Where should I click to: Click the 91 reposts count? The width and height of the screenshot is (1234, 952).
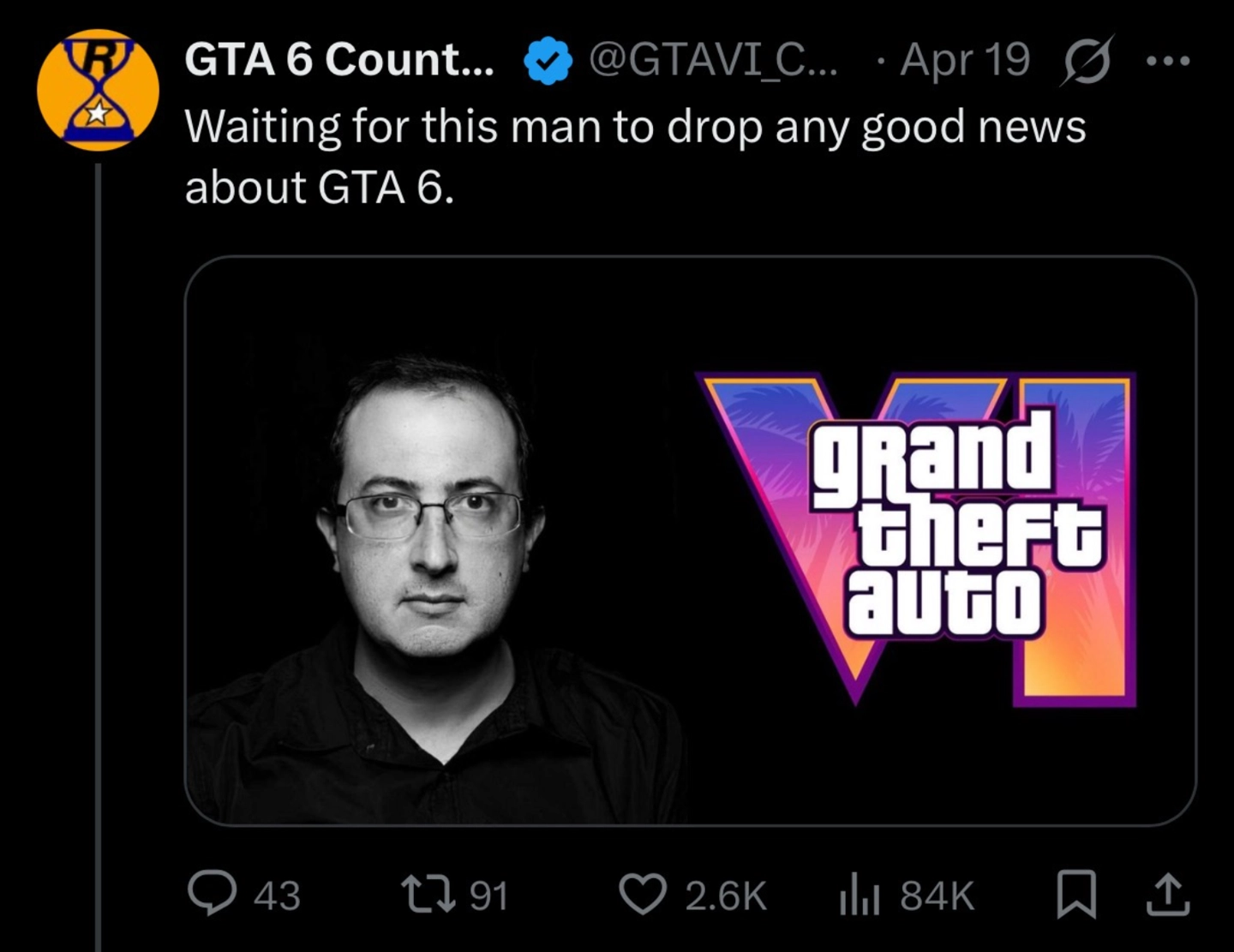pyautogui.click(x=489, y=895)
